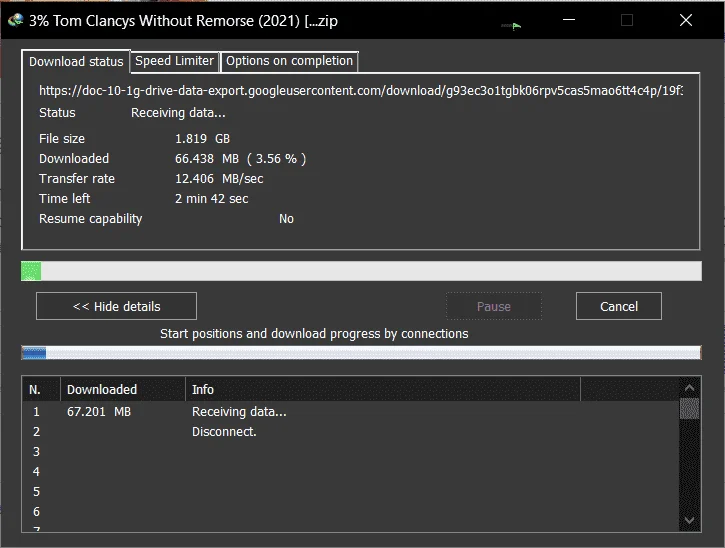Close the download window
This screenshot has width=725, height=548.
[x=686, y=20]
